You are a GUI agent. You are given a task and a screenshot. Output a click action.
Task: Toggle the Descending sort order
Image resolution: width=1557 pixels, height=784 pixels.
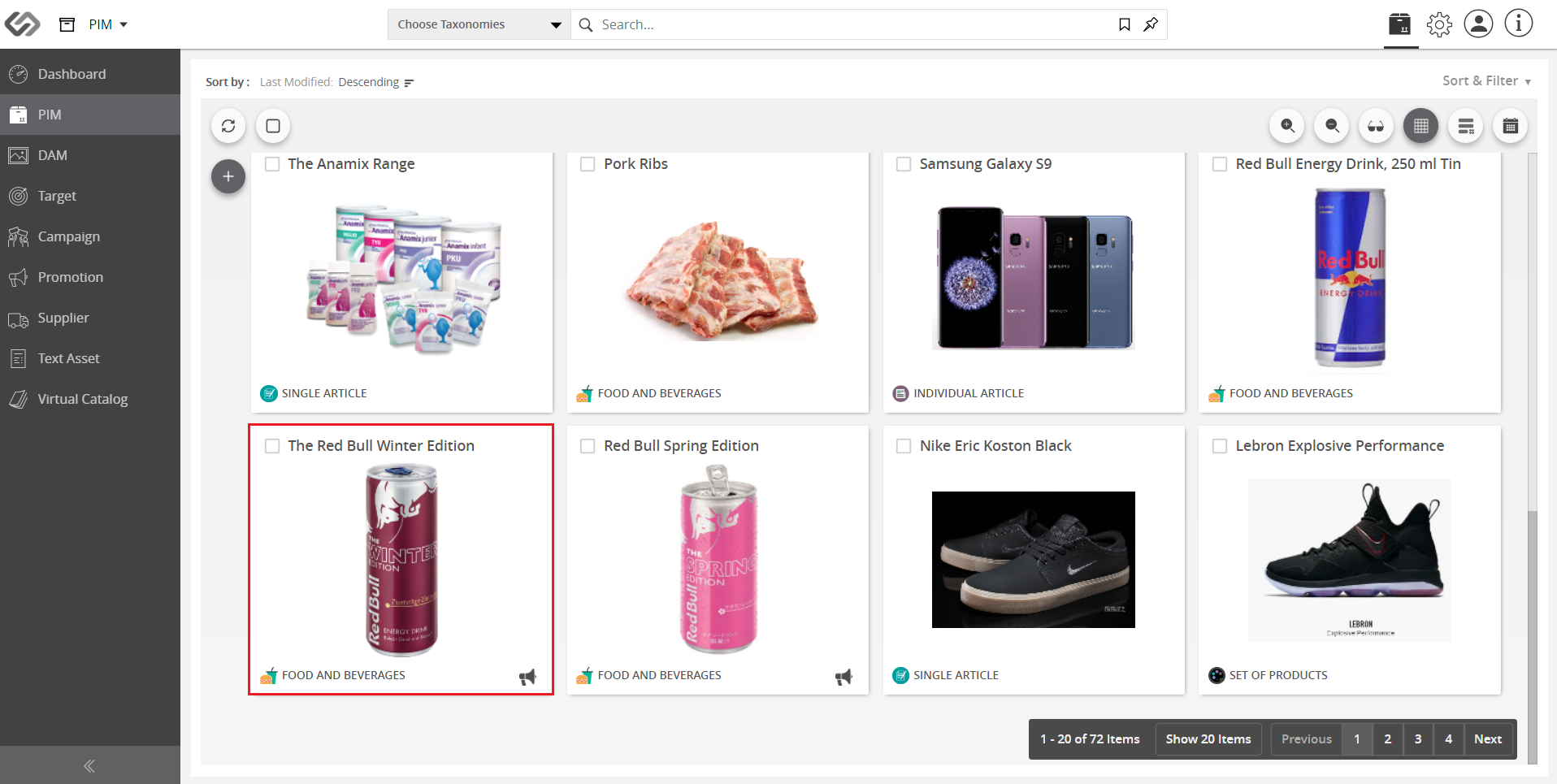click(376, 82)
